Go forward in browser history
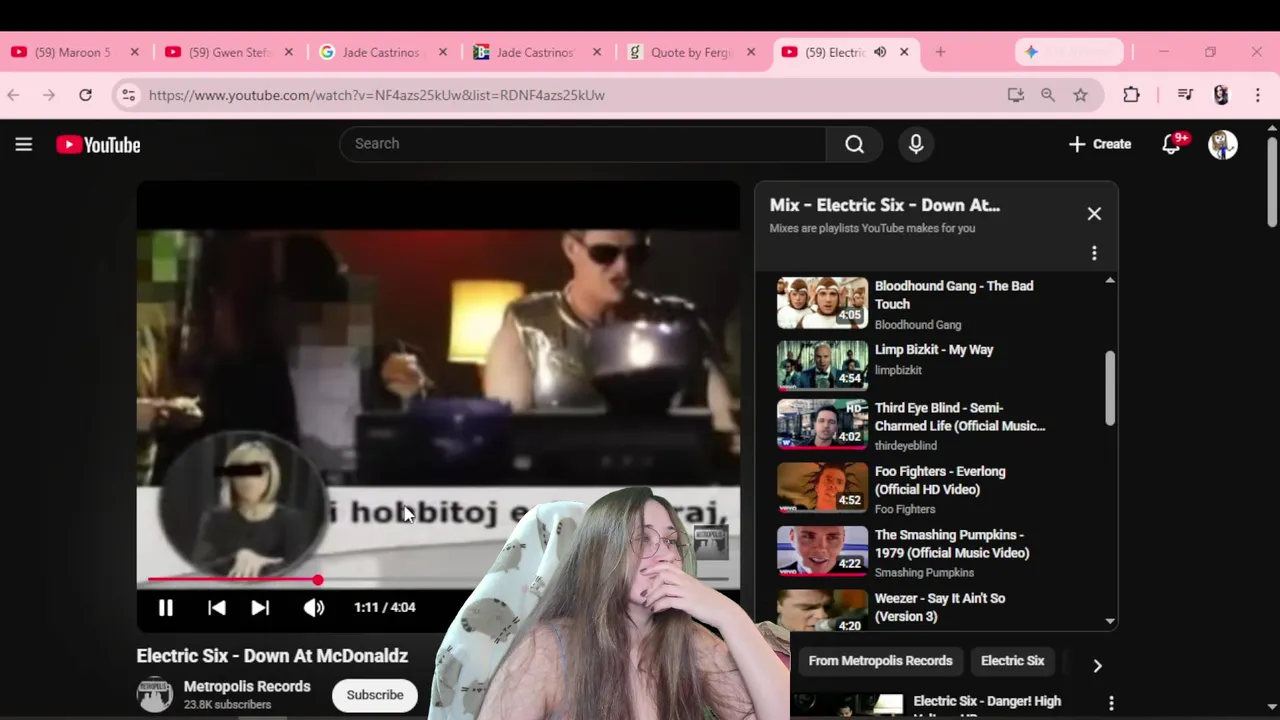This screenshot has width=1280, height=720. [x=49, y=95]
